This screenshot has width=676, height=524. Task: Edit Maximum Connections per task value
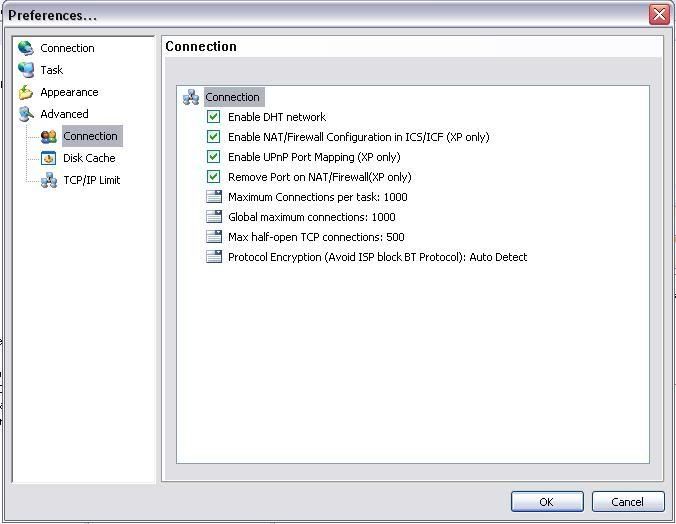click(318, 197)
